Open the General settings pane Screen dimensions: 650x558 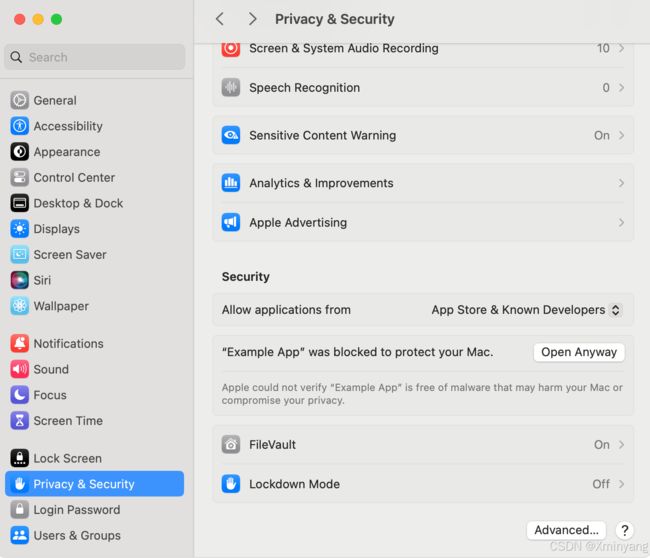pyautogui.click(x=95, y=100)
